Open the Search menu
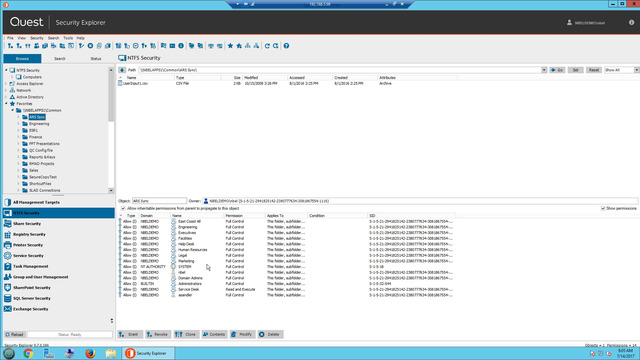Screen dimensions: 640x360 [53, 38]
